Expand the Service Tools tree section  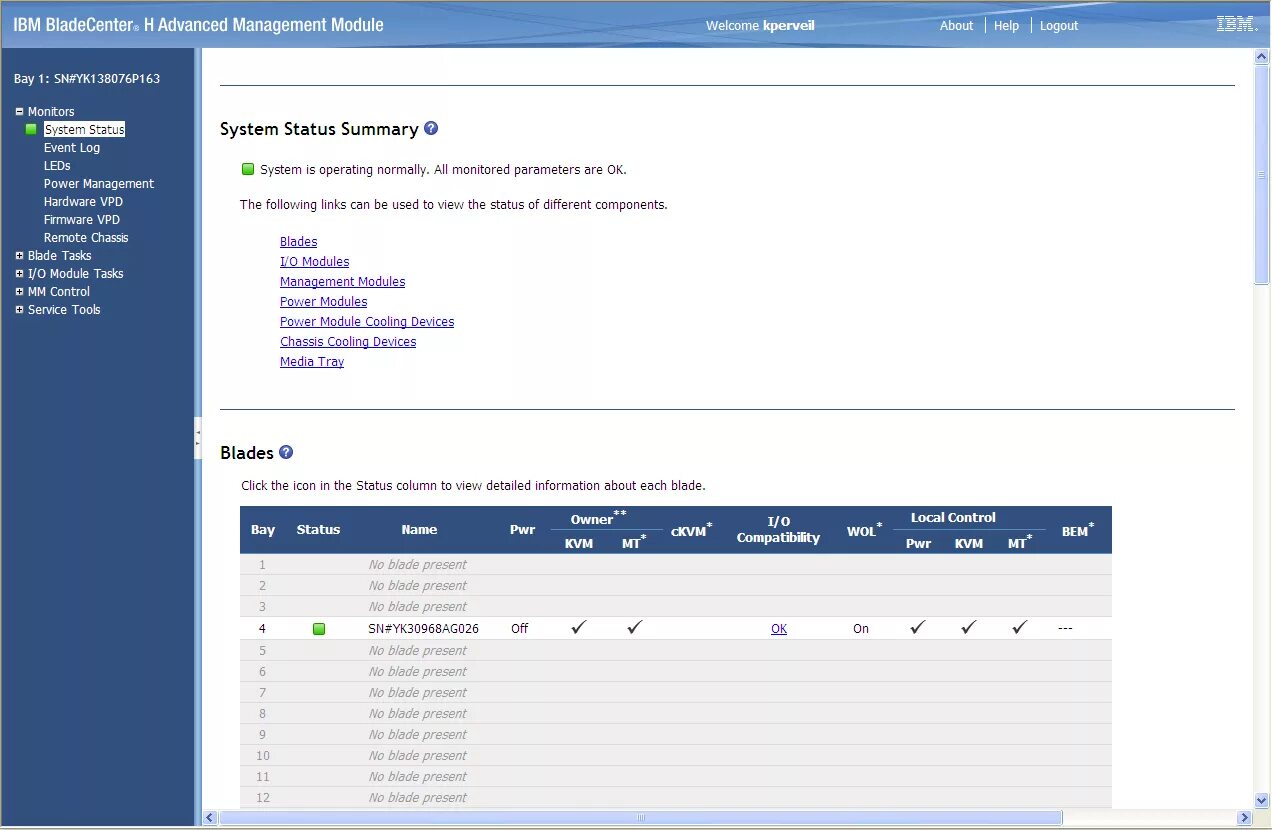tap(19, 309)
